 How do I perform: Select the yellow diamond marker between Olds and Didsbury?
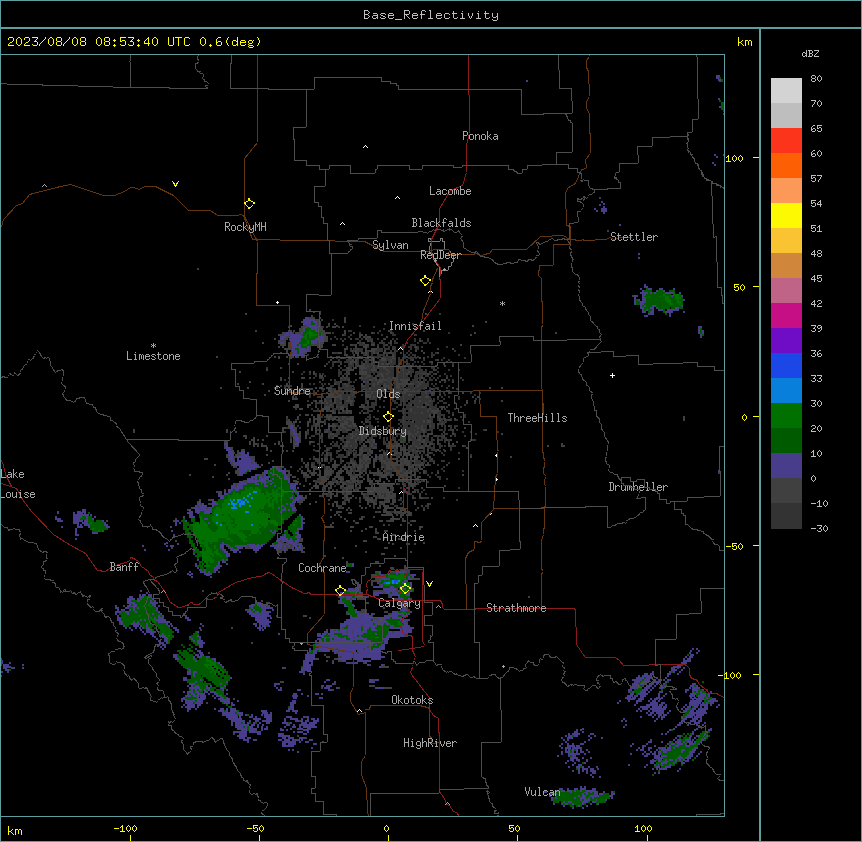[x=388, y=417]
